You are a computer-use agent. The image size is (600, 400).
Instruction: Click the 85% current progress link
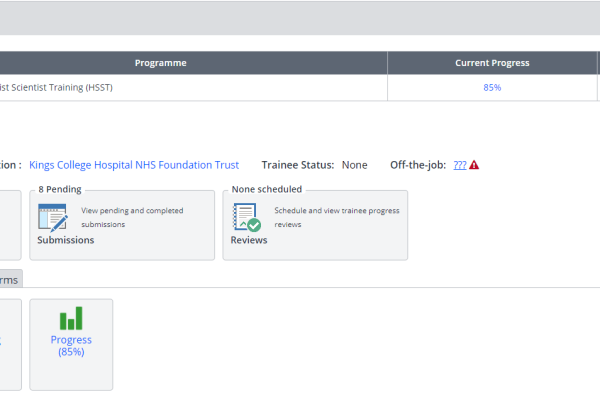point(492,88)
